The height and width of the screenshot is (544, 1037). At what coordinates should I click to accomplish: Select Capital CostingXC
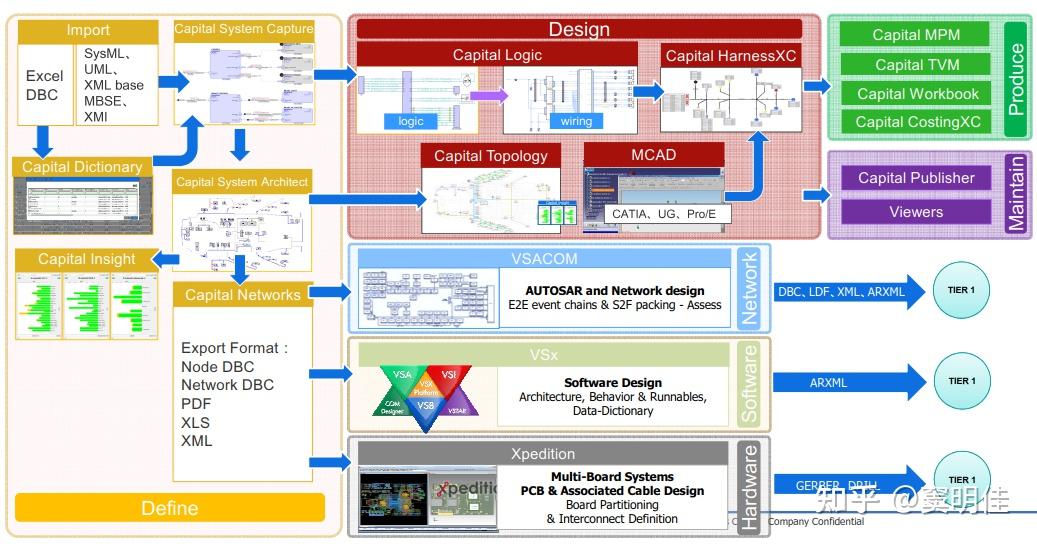[915, 122]
